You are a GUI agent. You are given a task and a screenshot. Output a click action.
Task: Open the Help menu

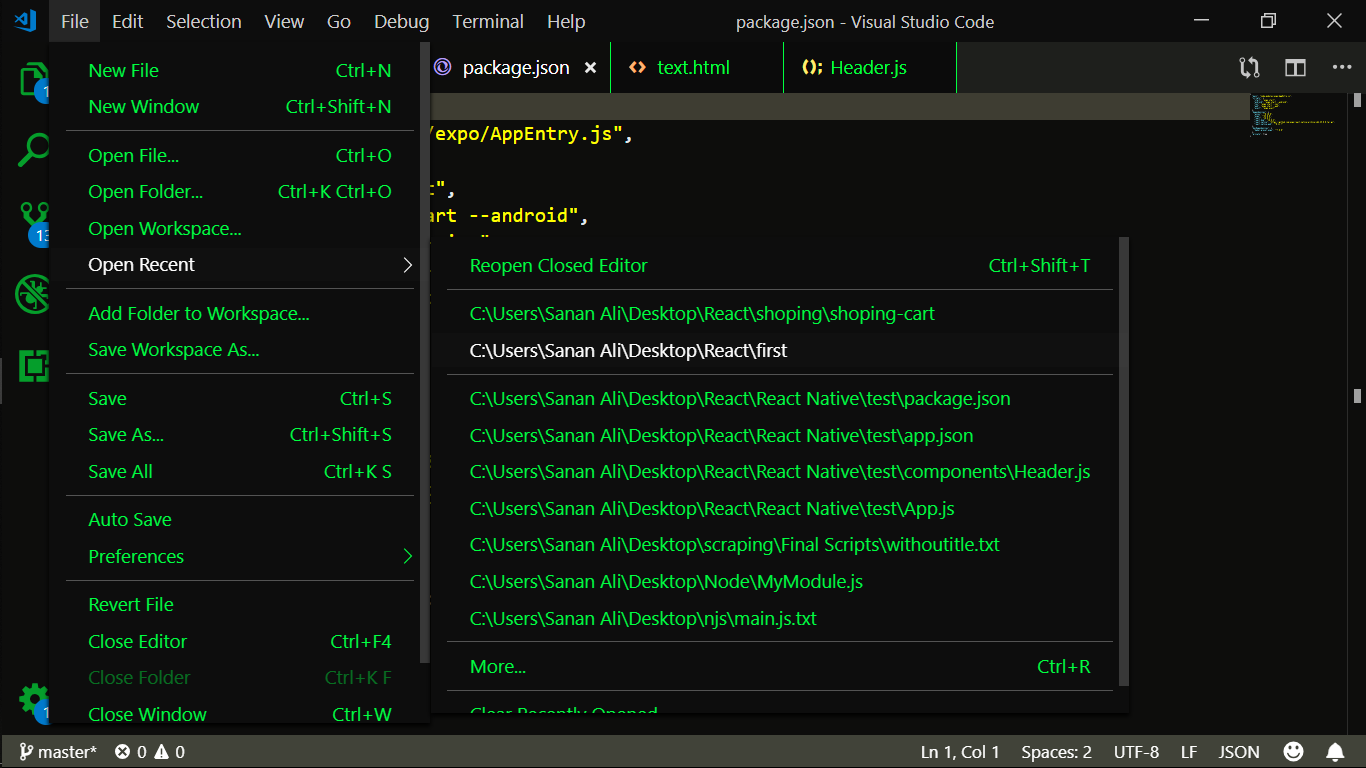coord(566,21)
